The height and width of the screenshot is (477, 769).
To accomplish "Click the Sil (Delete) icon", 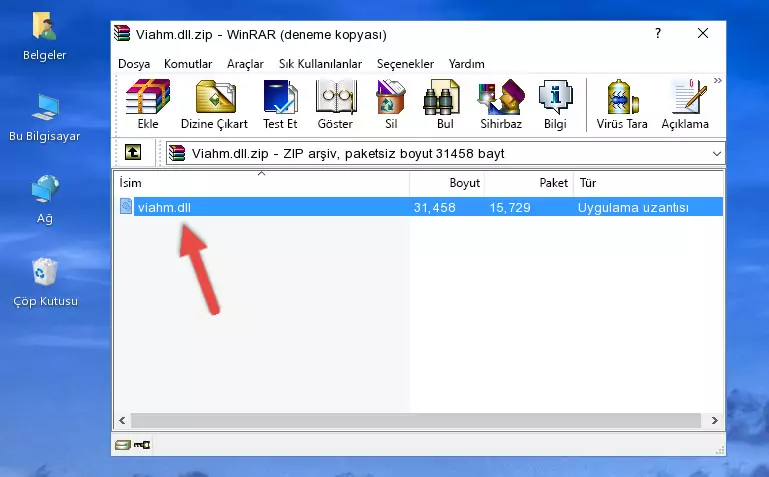I will point(391,104).
